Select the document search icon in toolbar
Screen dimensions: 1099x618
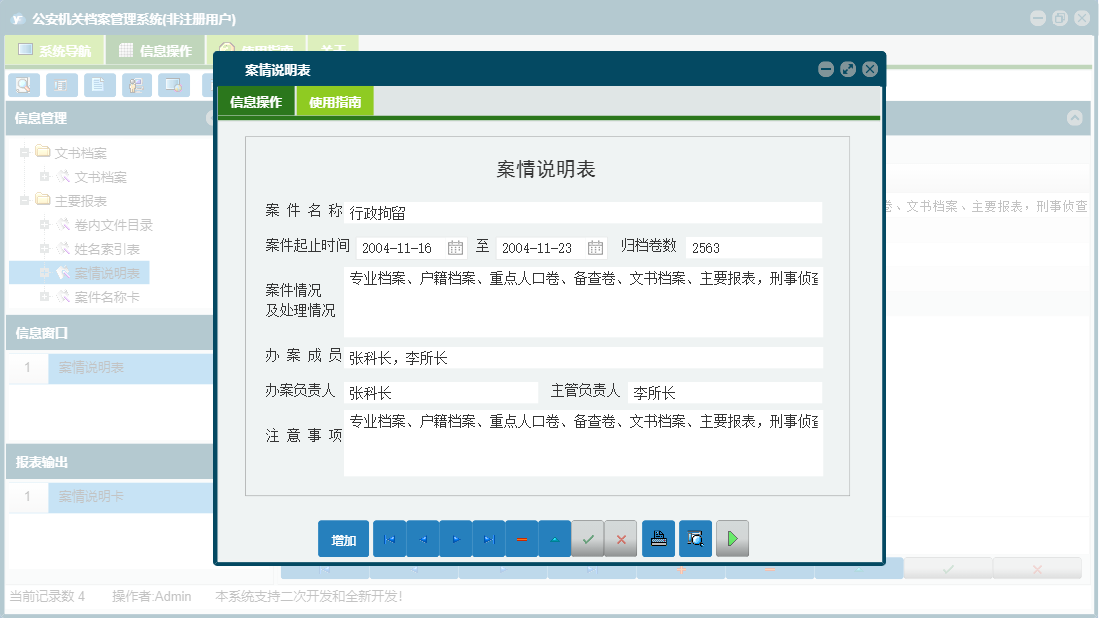click(23, 85)
